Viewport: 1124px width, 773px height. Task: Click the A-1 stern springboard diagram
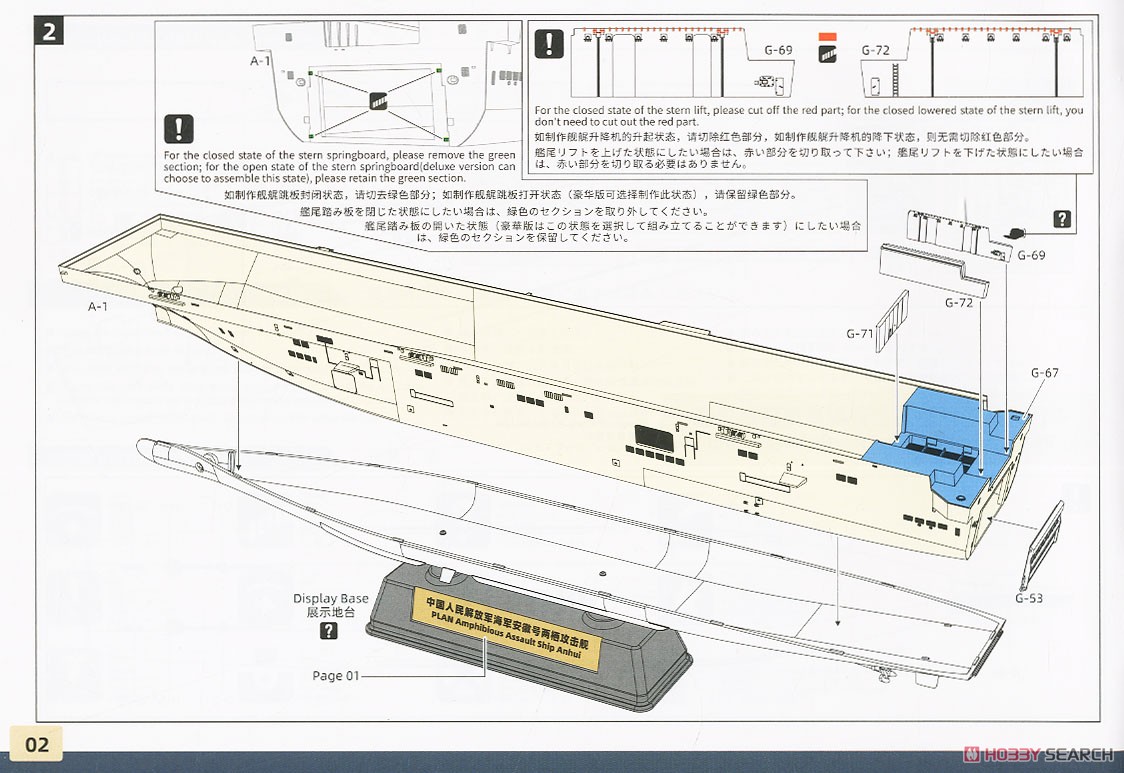tap(389, 82)
